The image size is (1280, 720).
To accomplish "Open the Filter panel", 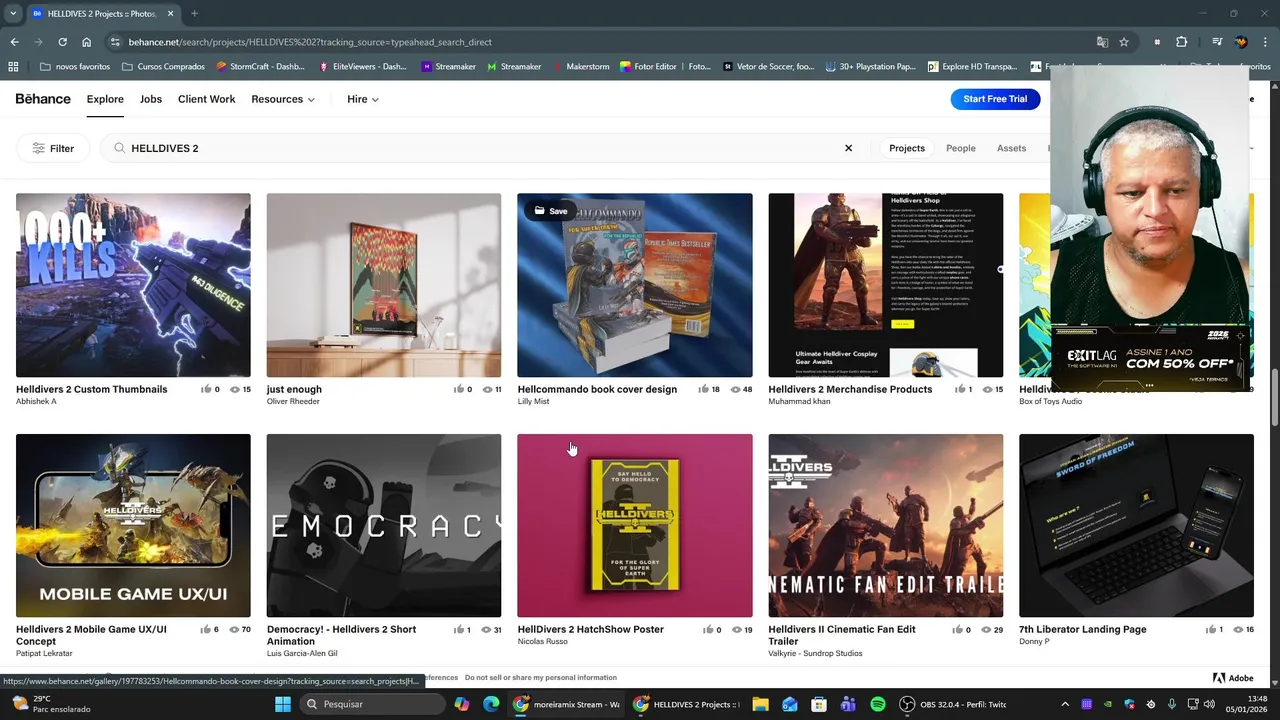I will point(53,148).
